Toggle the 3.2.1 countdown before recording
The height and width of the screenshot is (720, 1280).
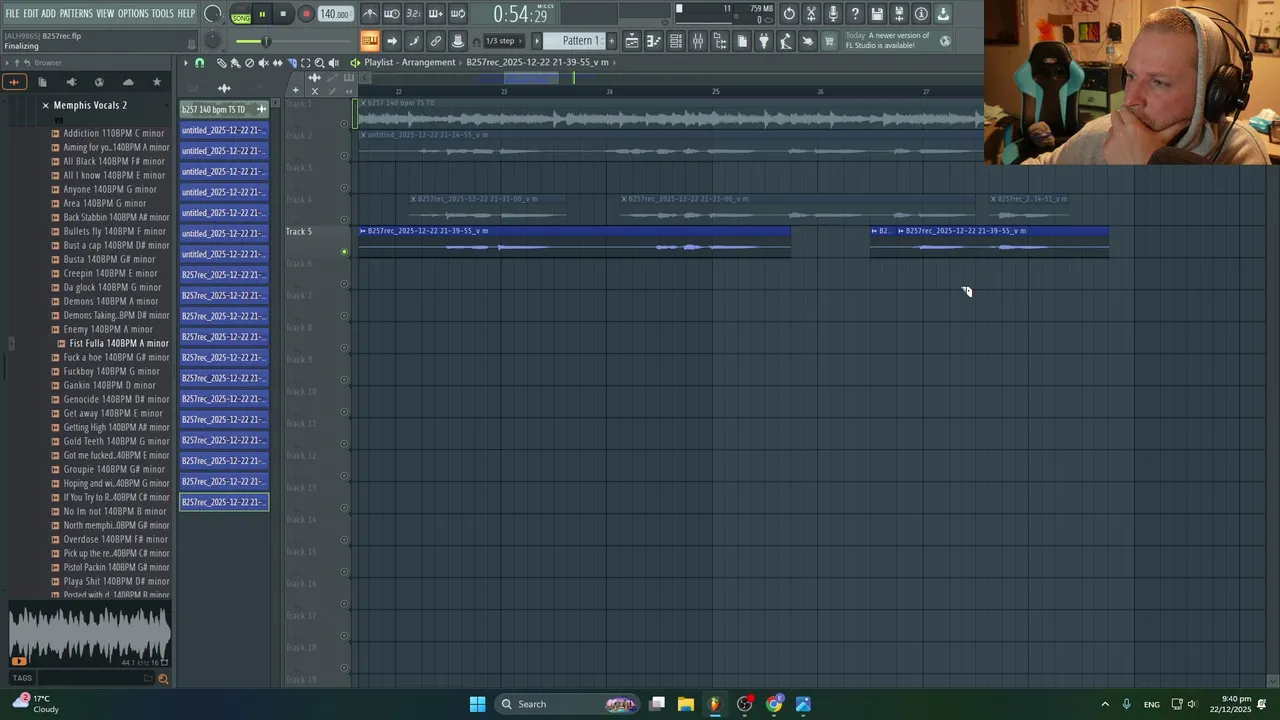[x=414, y=14]
